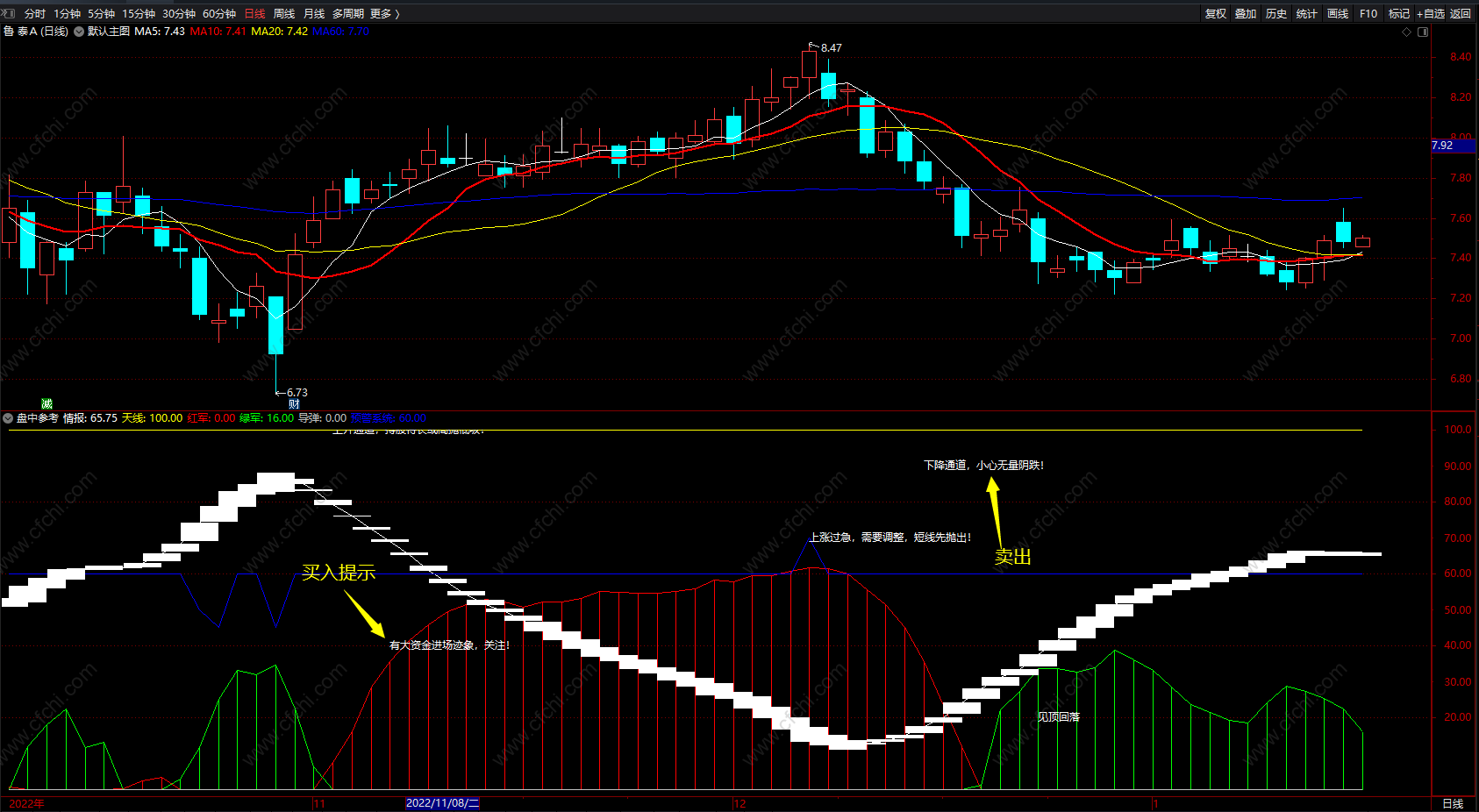Open the 历史 history button
Screen dimensions: 1479x812
pyautogui.click(x=1276, y=13)
